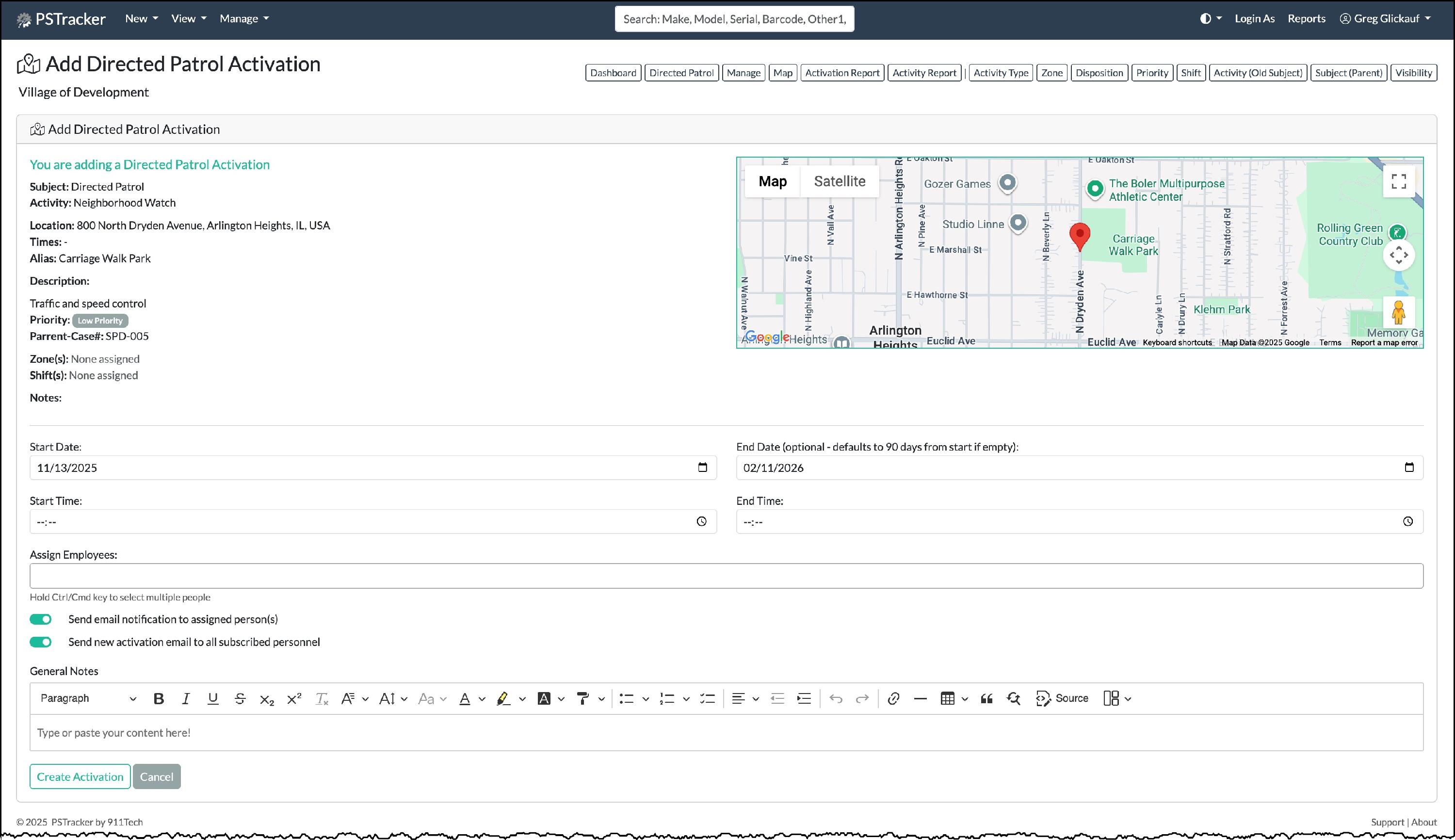Viewport: 1455px width, 840px height.
Task: Click the block quote icon
Action: coord(986,699)
